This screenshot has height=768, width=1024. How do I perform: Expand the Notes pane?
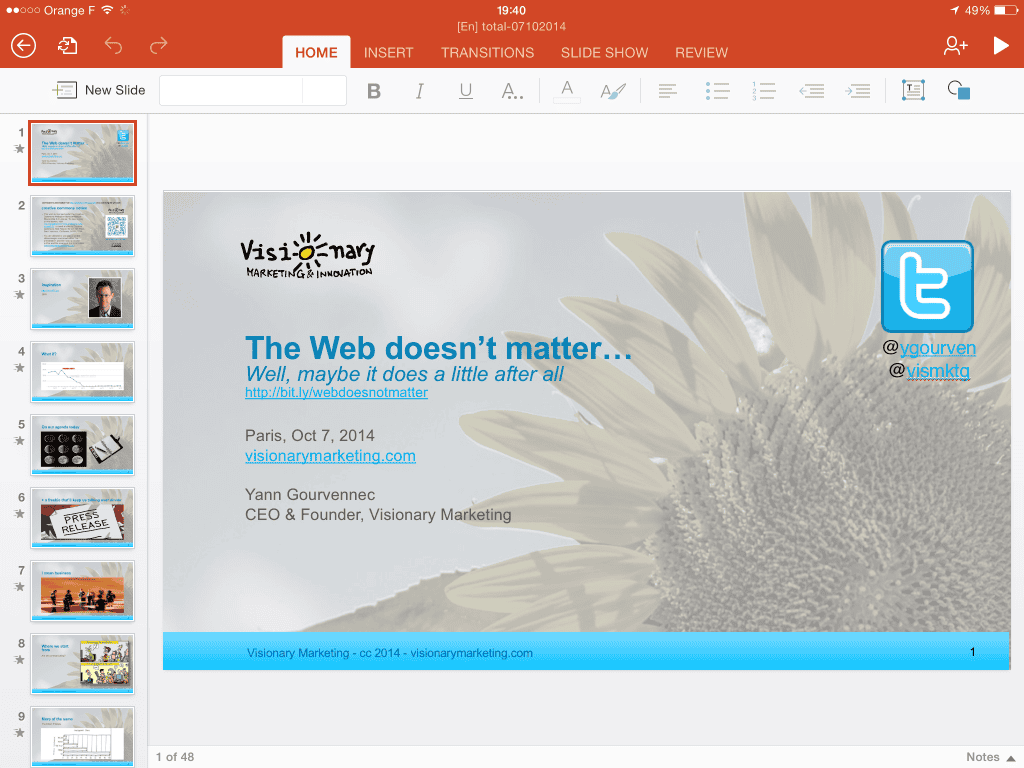pyautogui.click(x=991, y=757)
